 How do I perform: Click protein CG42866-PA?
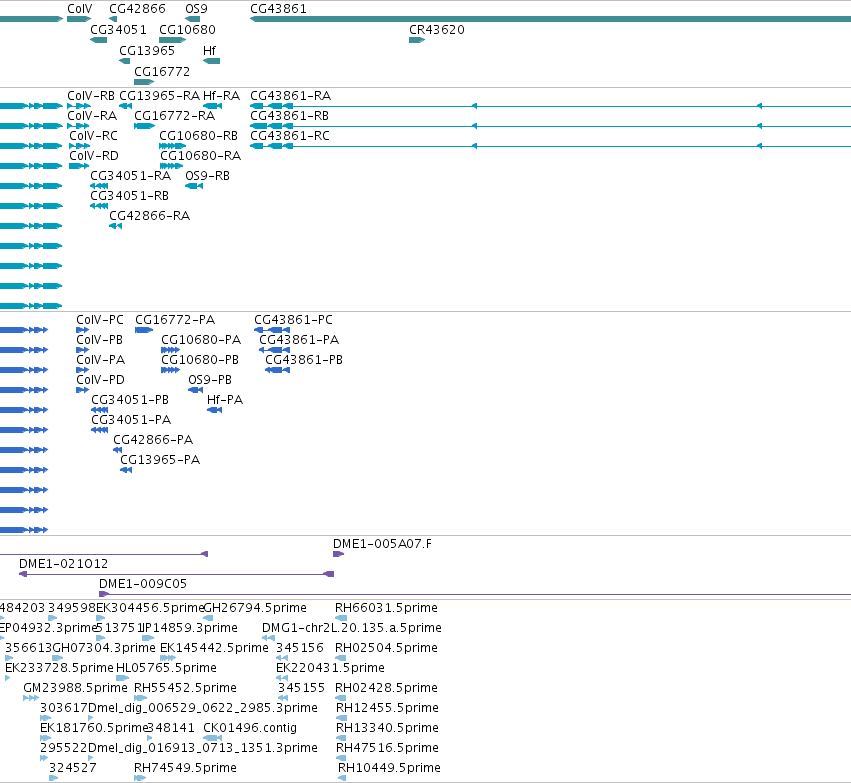(117, 450)
